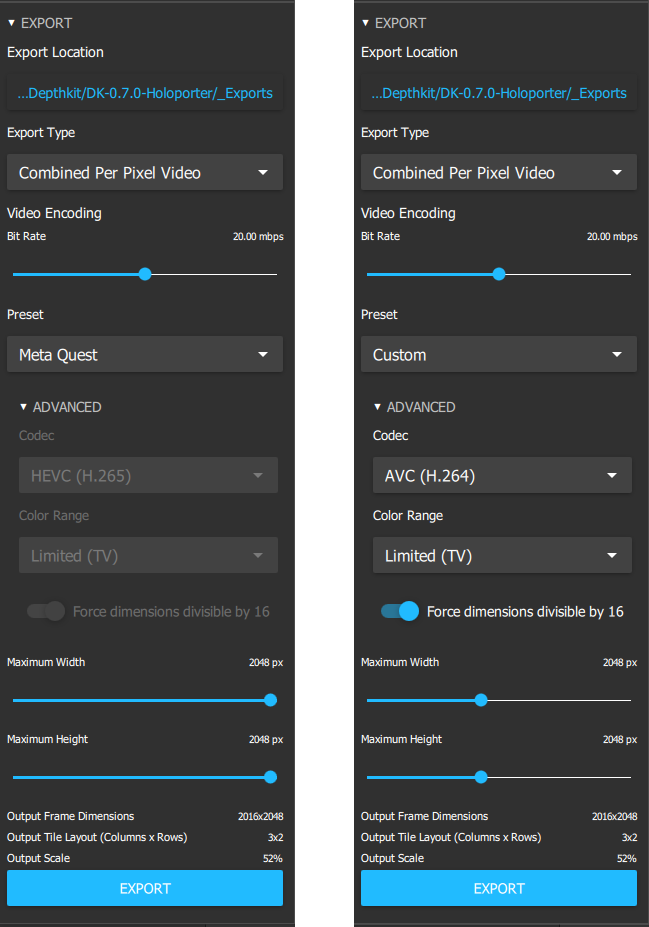This screenshot has height=927, width=649.
Task: Open the Export Type dropdown in the right panel
Action: [x=498, y=172]
